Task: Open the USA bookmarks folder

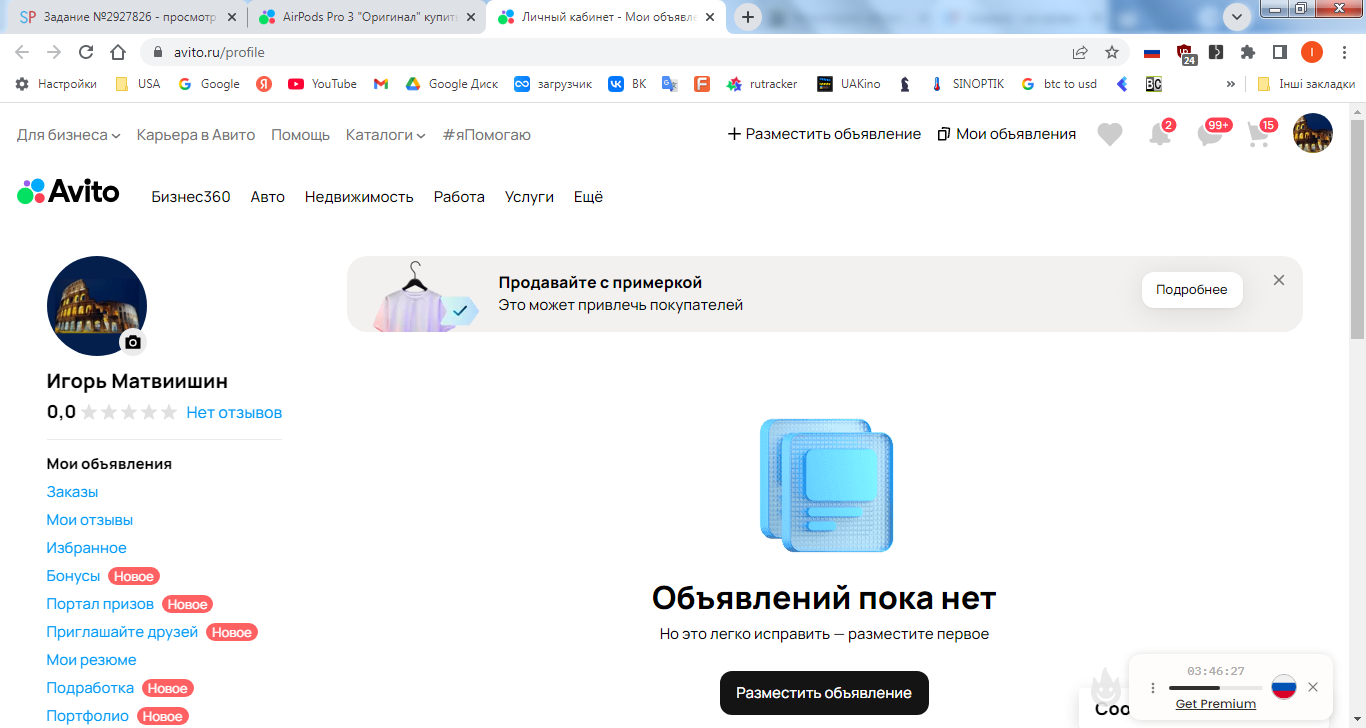Action: tap(137, 84)
